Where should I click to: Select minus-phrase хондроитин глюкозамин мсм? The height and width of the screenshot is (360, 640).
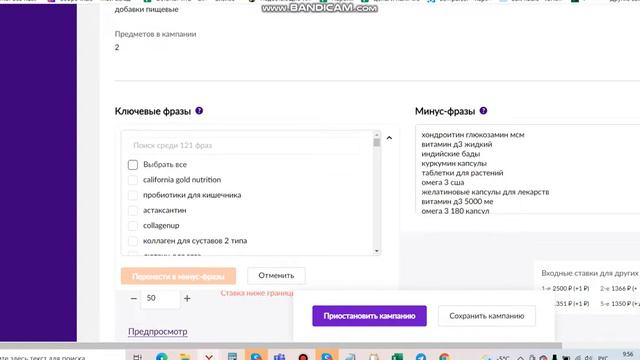coord(473,135)
